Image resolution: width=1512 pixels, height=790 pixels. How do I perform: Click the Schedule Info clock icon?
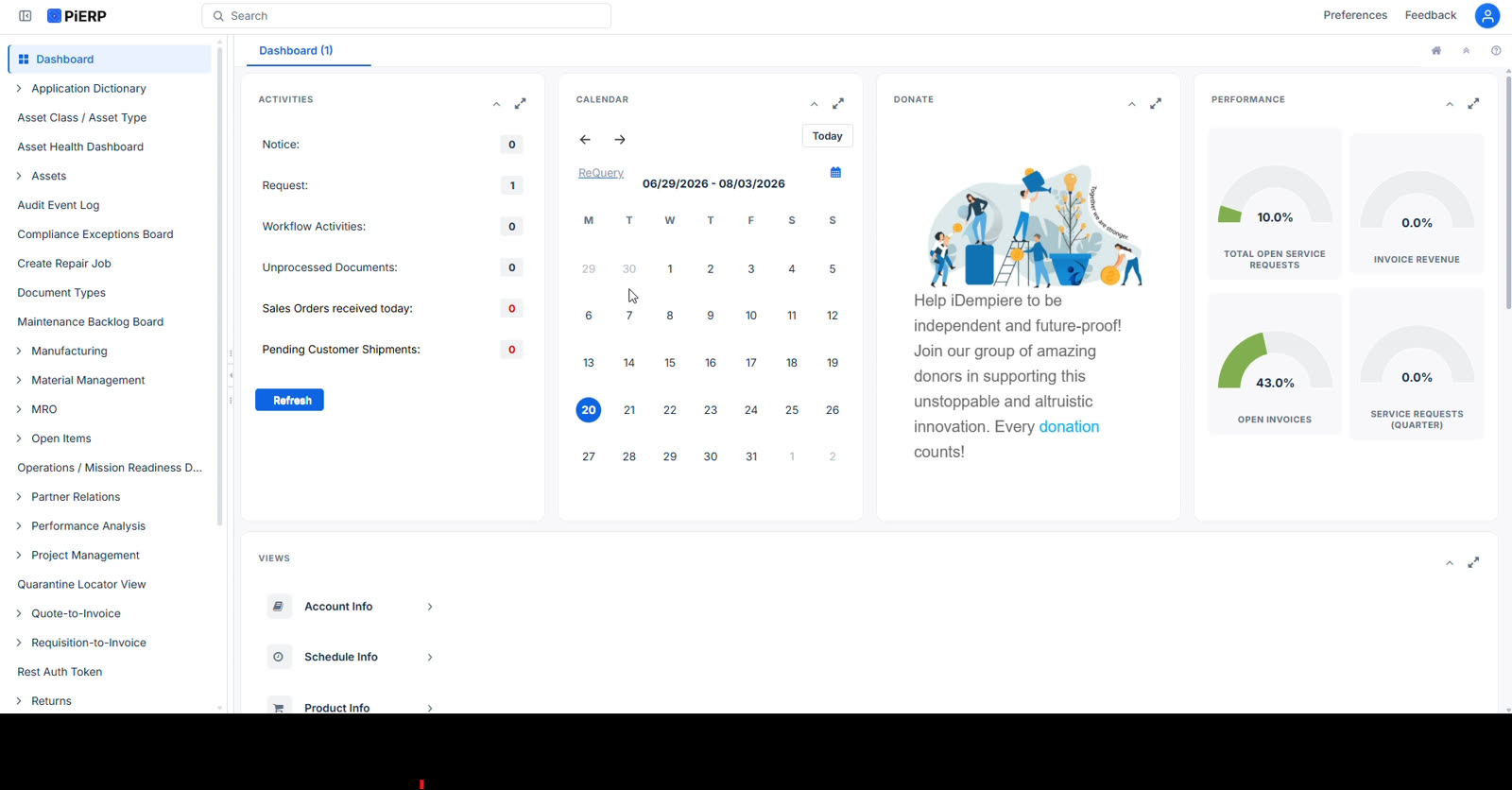pos(279,657)
